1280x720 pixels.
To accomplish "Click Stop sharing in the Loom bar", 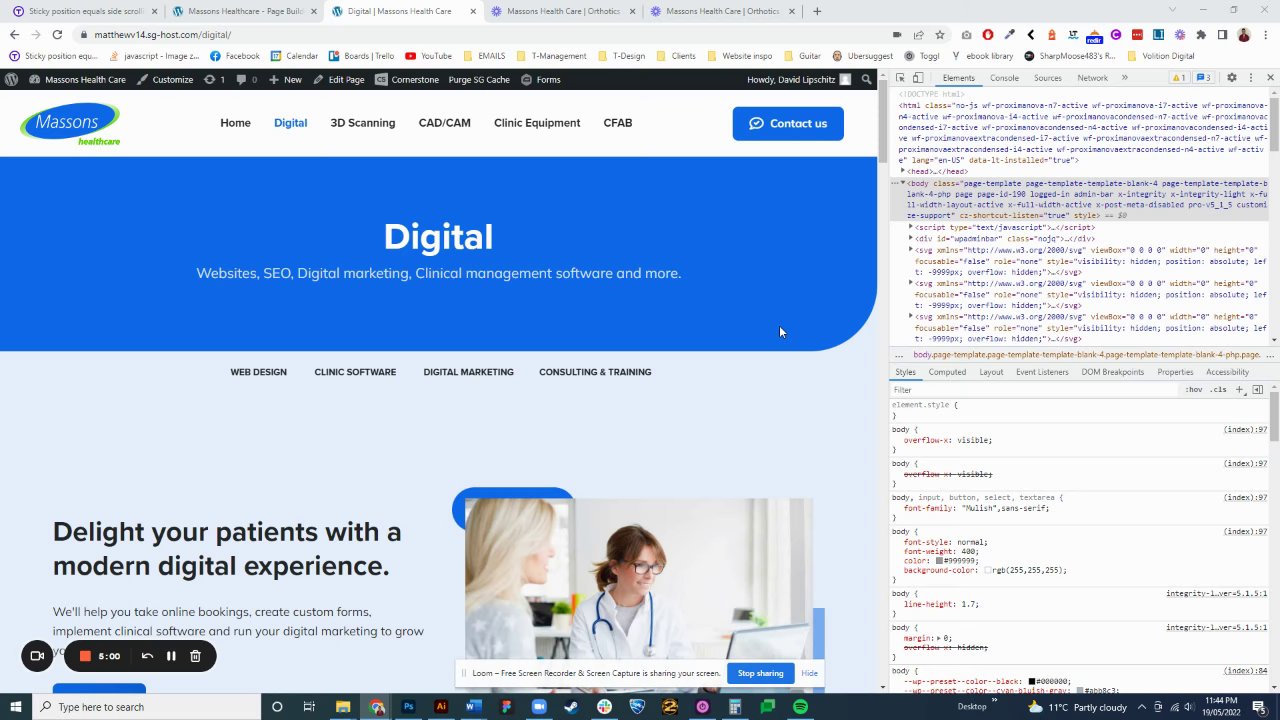I will coord(761,673).
